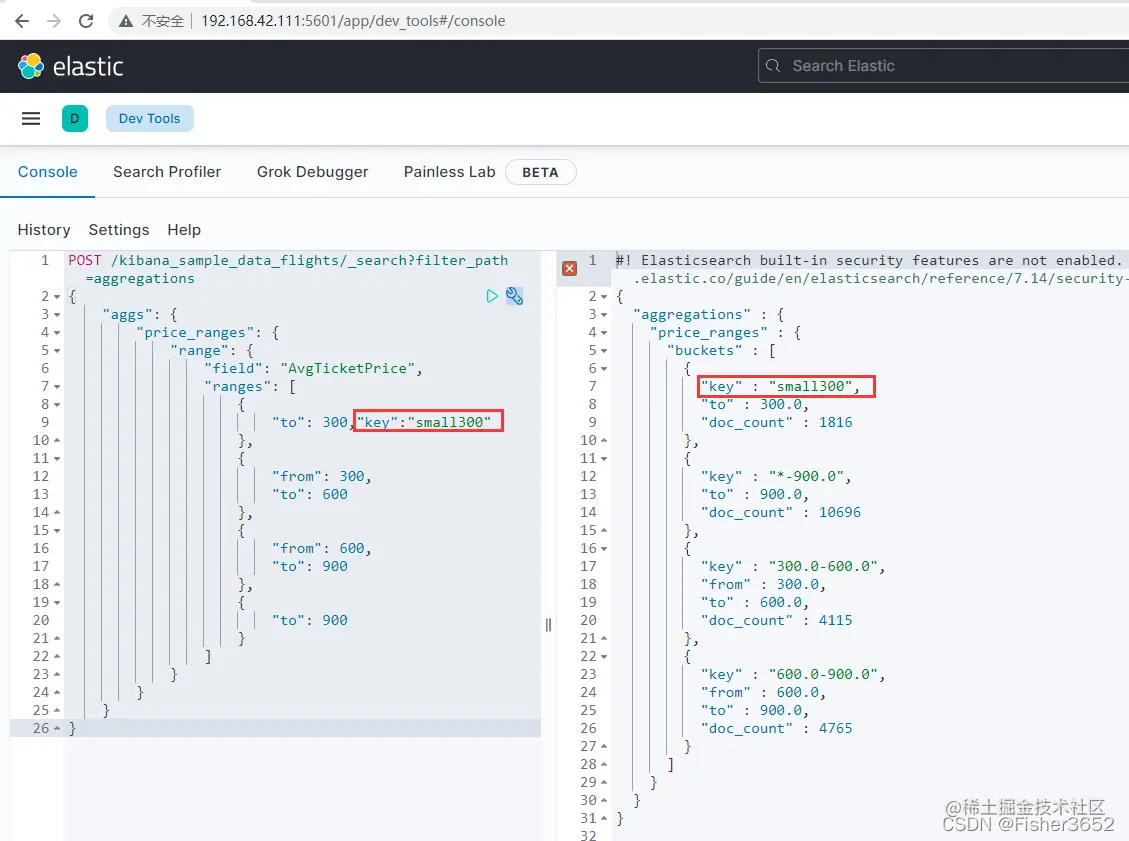This screenshot has height=841, width=1129.
Task: Collapse response fold at line 2
Action: coord(604,297)
